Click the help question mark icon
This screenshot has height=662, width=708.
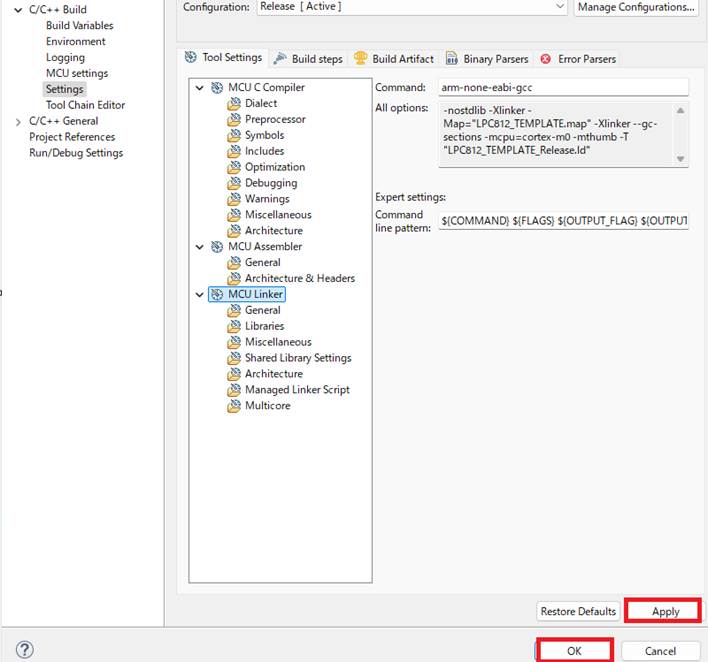coord(25,650)
